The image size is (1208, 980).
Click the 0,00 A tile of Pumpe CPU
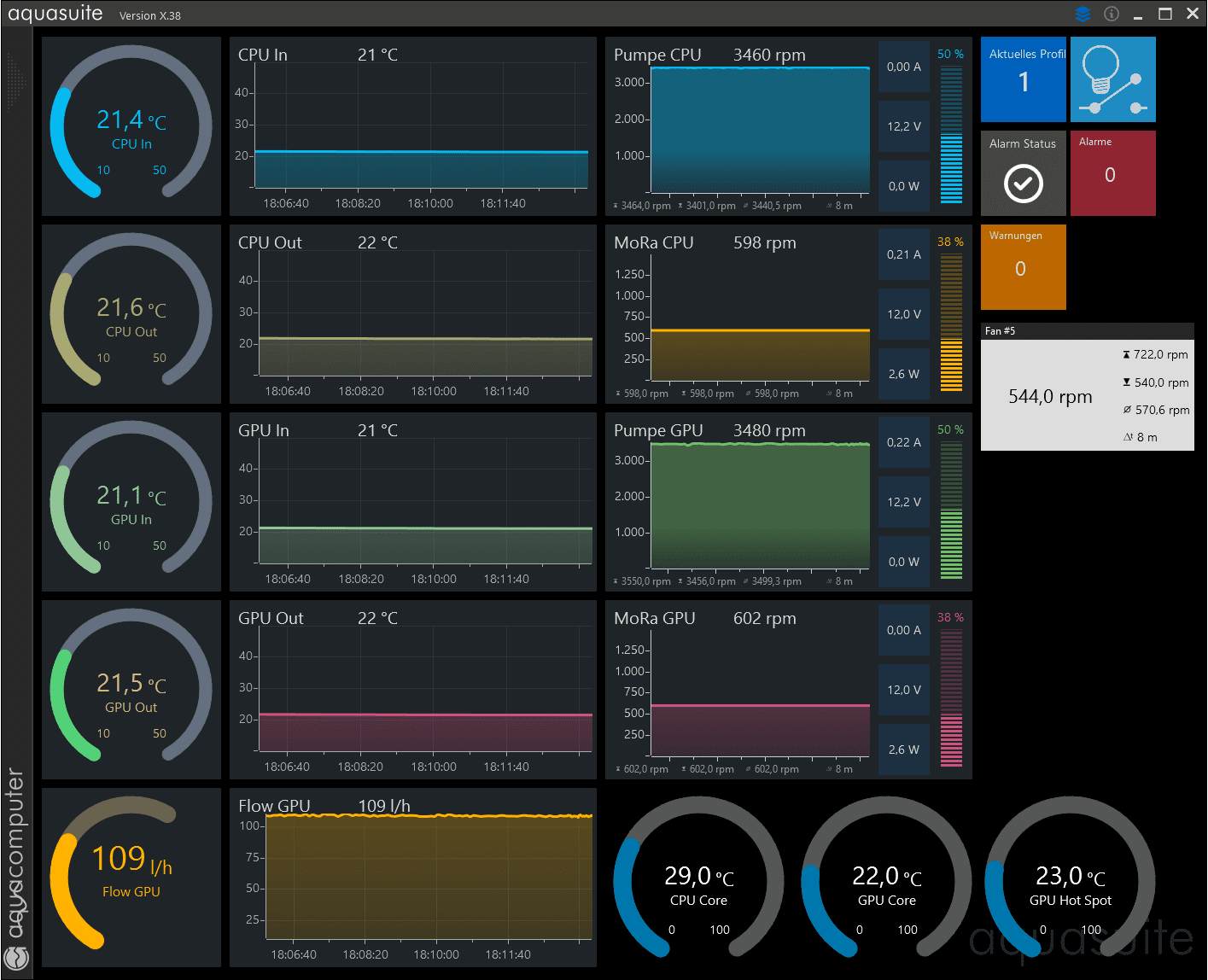(904, 67)
